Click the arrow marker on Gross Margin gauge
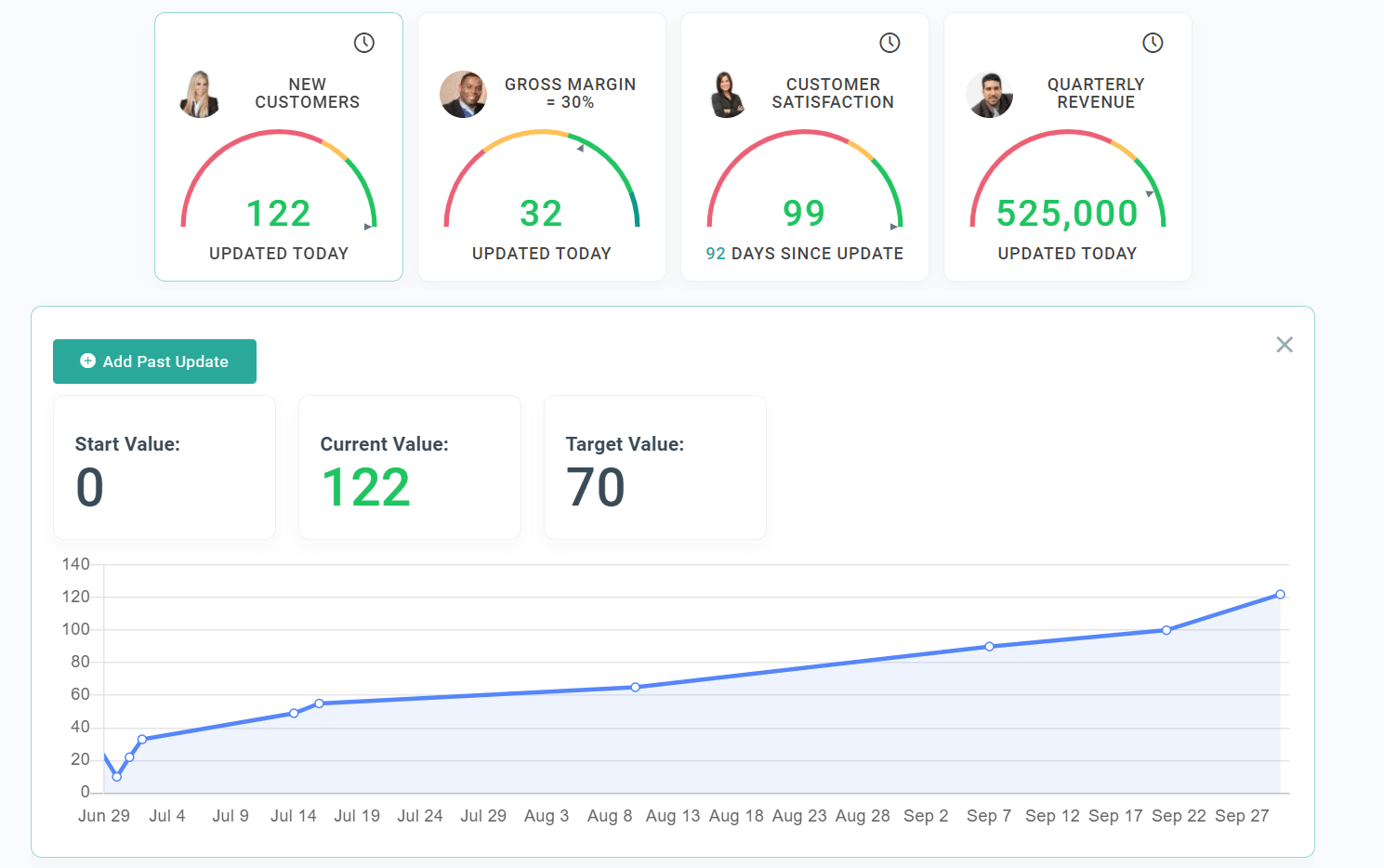This screenshot has height=868, width=1384. point(582,147)
